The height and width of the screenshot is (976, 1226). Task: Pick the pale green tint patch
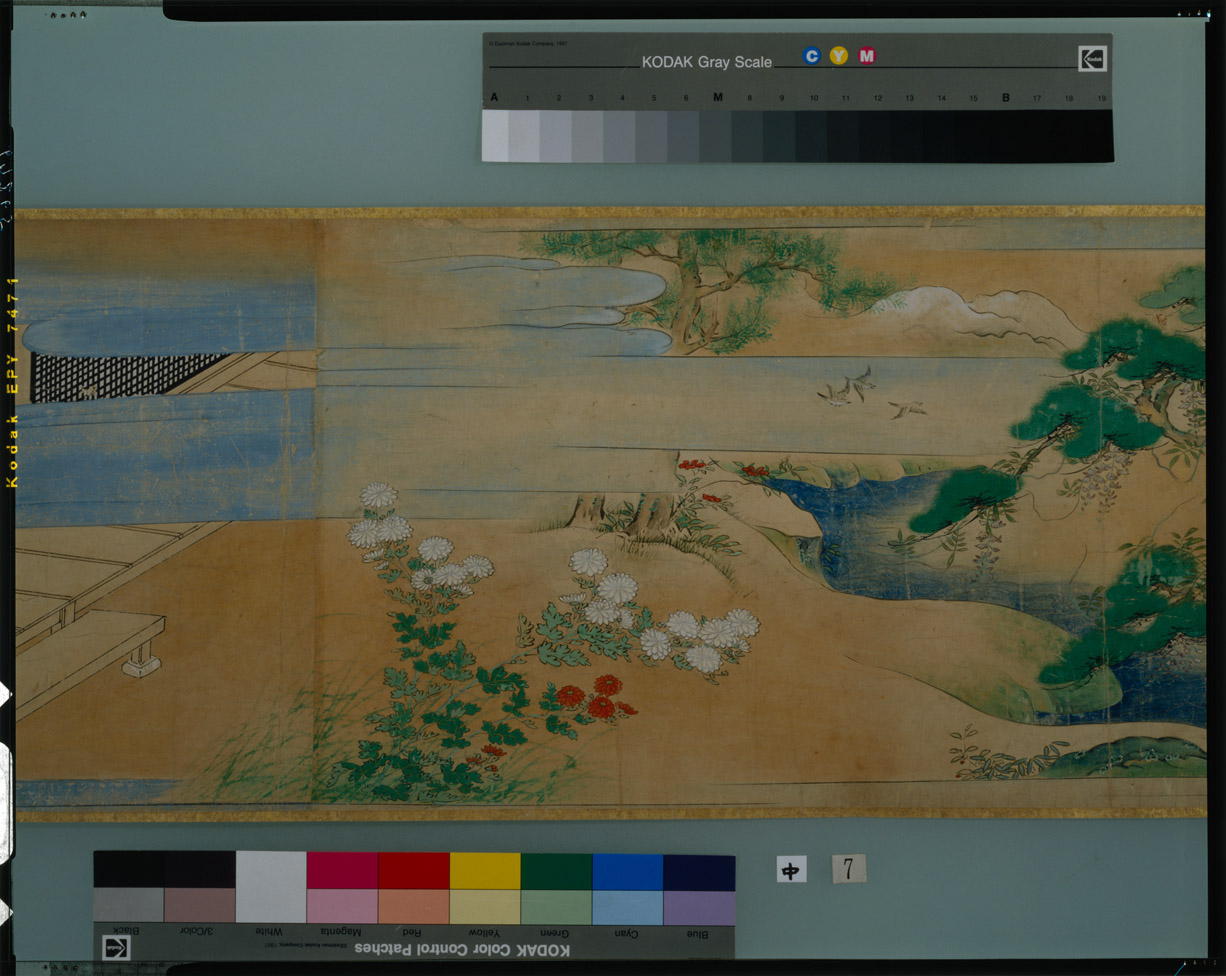[556, 907]
